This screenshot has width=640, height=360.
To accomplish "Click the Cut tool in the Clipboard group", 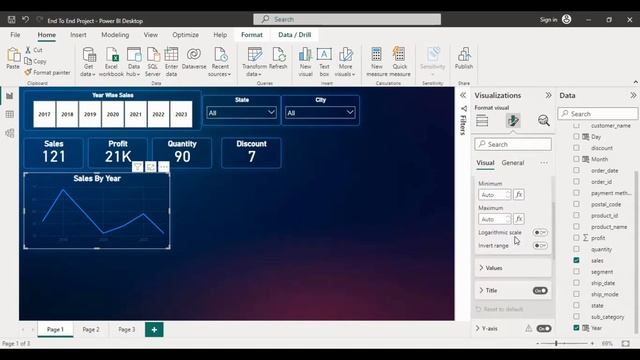I will click(x=33, y=50).
